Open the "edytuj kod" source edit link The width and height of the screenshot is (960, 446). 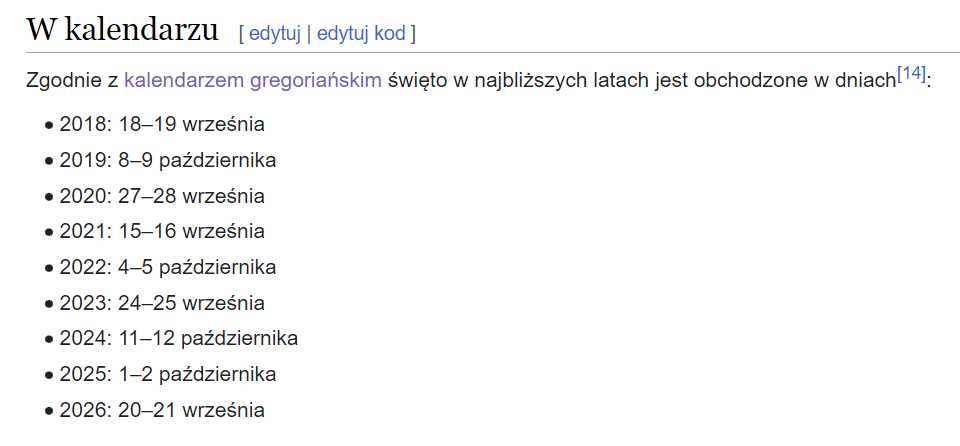[361, 33]
